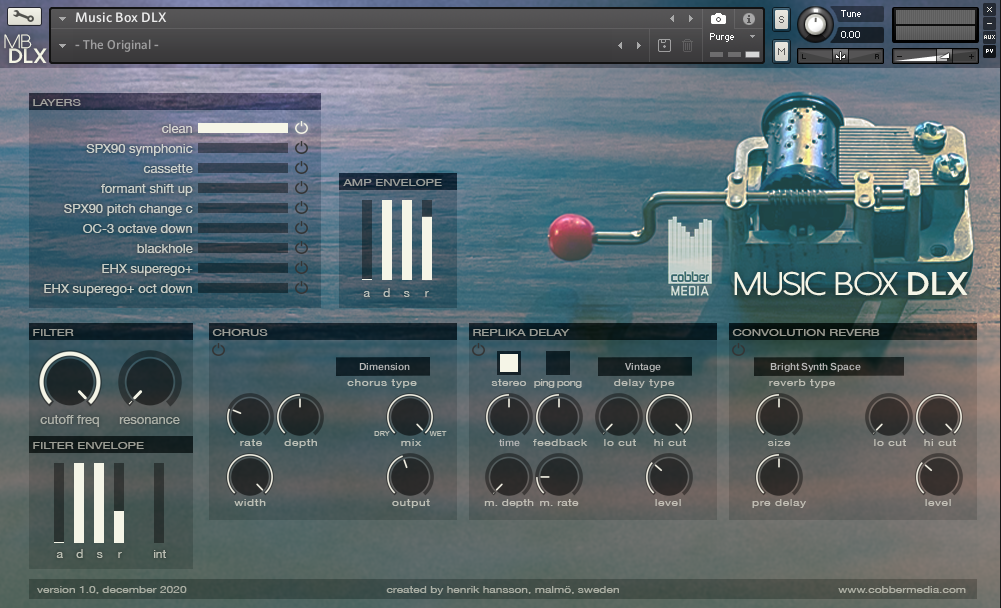Toggle the Replika Delay power button

tap(478, 350)
